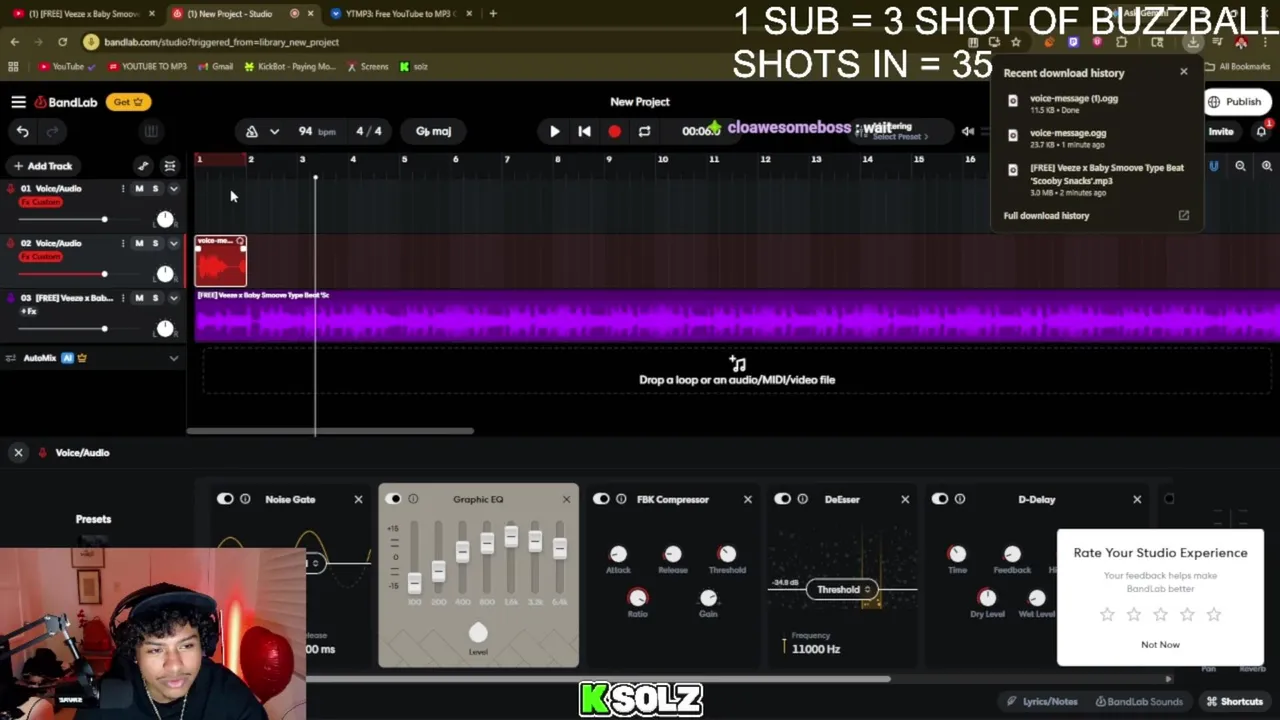Start playback with the play button
Viewport: 1280px width, 720px height.
pyautogui.click(x=554, y=131)
